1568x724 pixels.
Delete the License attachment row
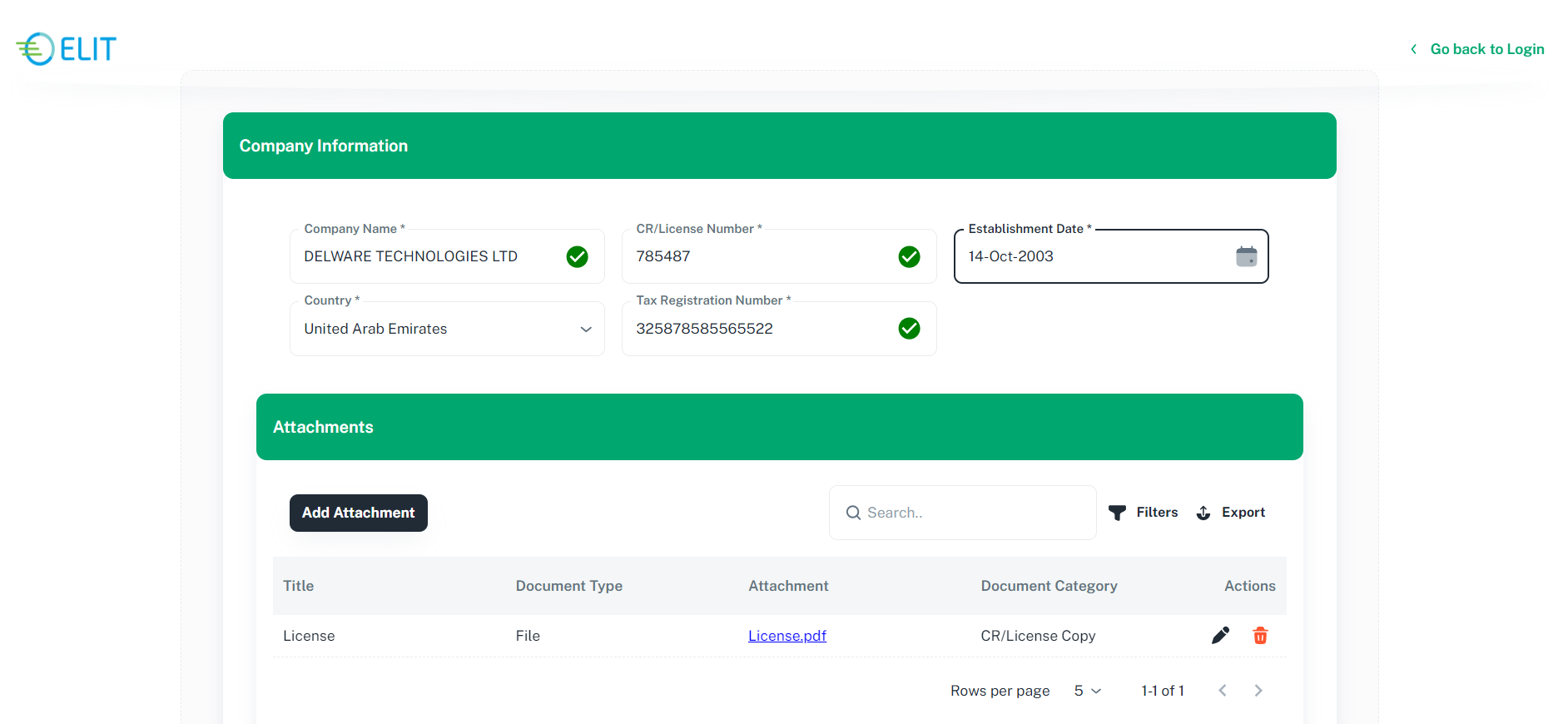(1260, 636)
